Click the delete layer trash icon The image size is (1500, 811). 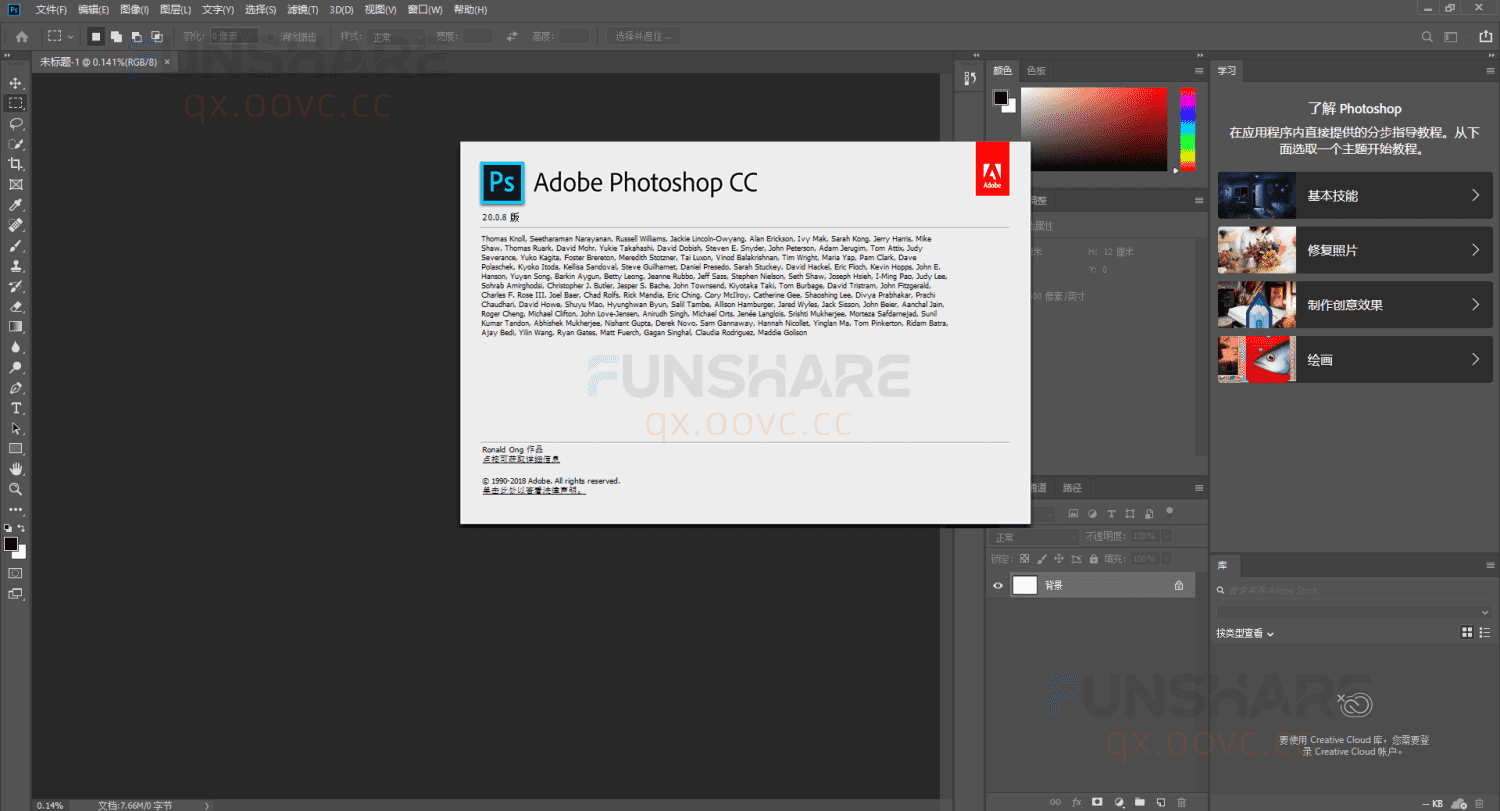tap(1181, 802)
